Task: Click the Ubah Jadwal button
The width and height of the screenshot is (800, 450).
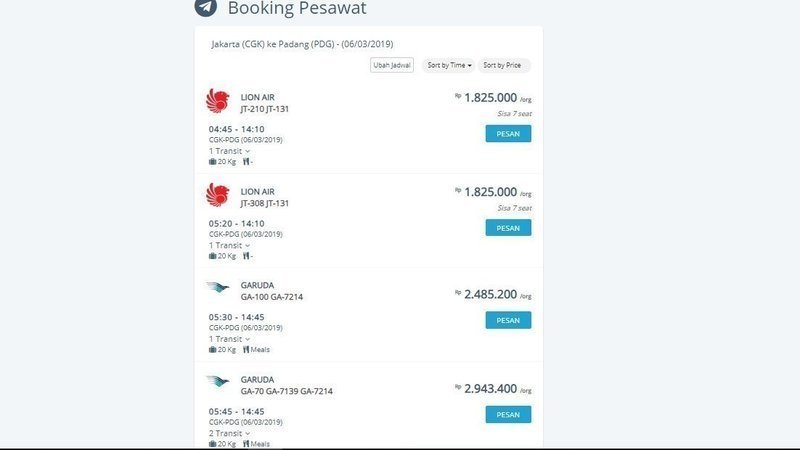Action: tap(392, 65)
